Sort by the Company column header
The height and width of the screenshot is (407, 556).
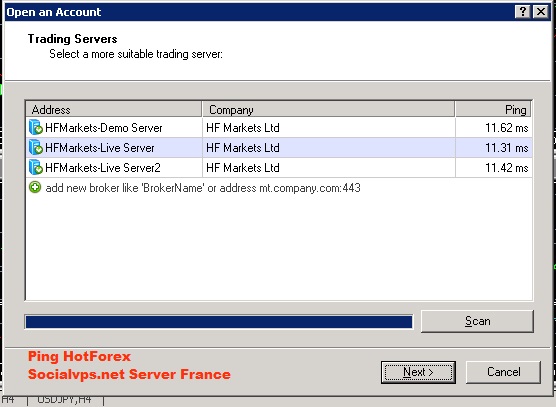pyautogui.click(x=328, y=110)
